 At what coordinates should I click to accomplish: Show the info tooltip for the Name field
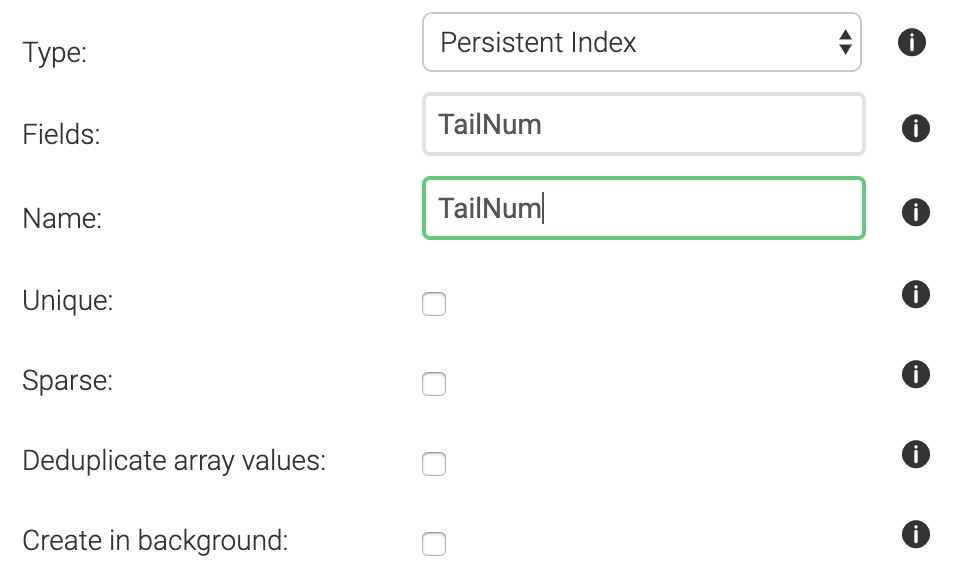point(915,212)
